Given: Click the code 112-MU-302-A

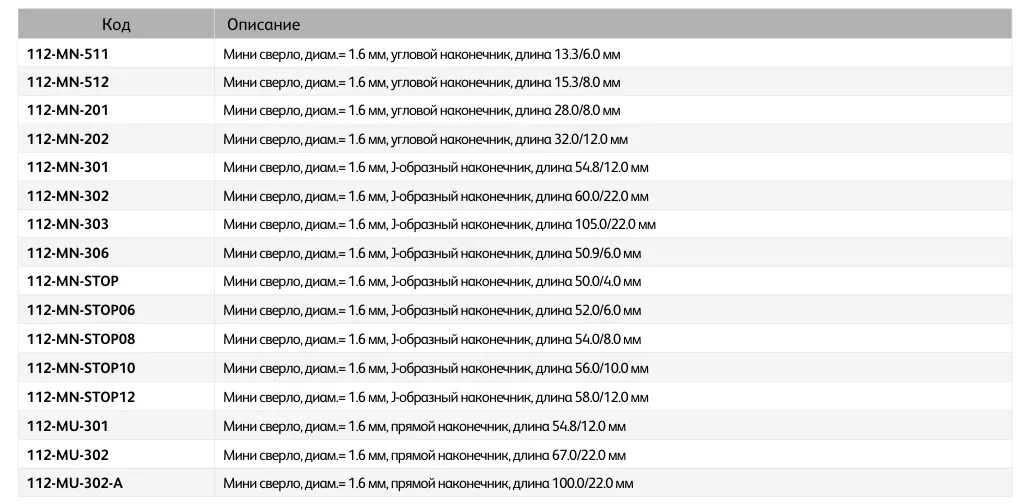Looking at the screenshot, I should [75, 484].
